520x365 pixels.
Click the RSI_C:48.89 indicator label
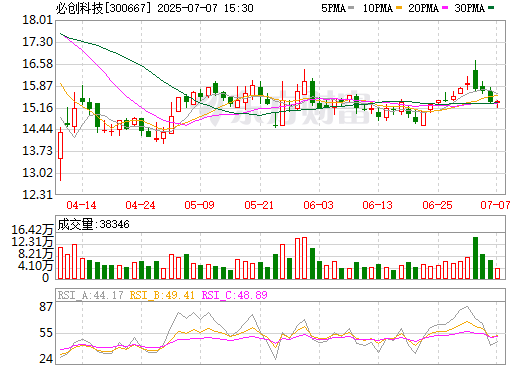[x=235, y=295]
